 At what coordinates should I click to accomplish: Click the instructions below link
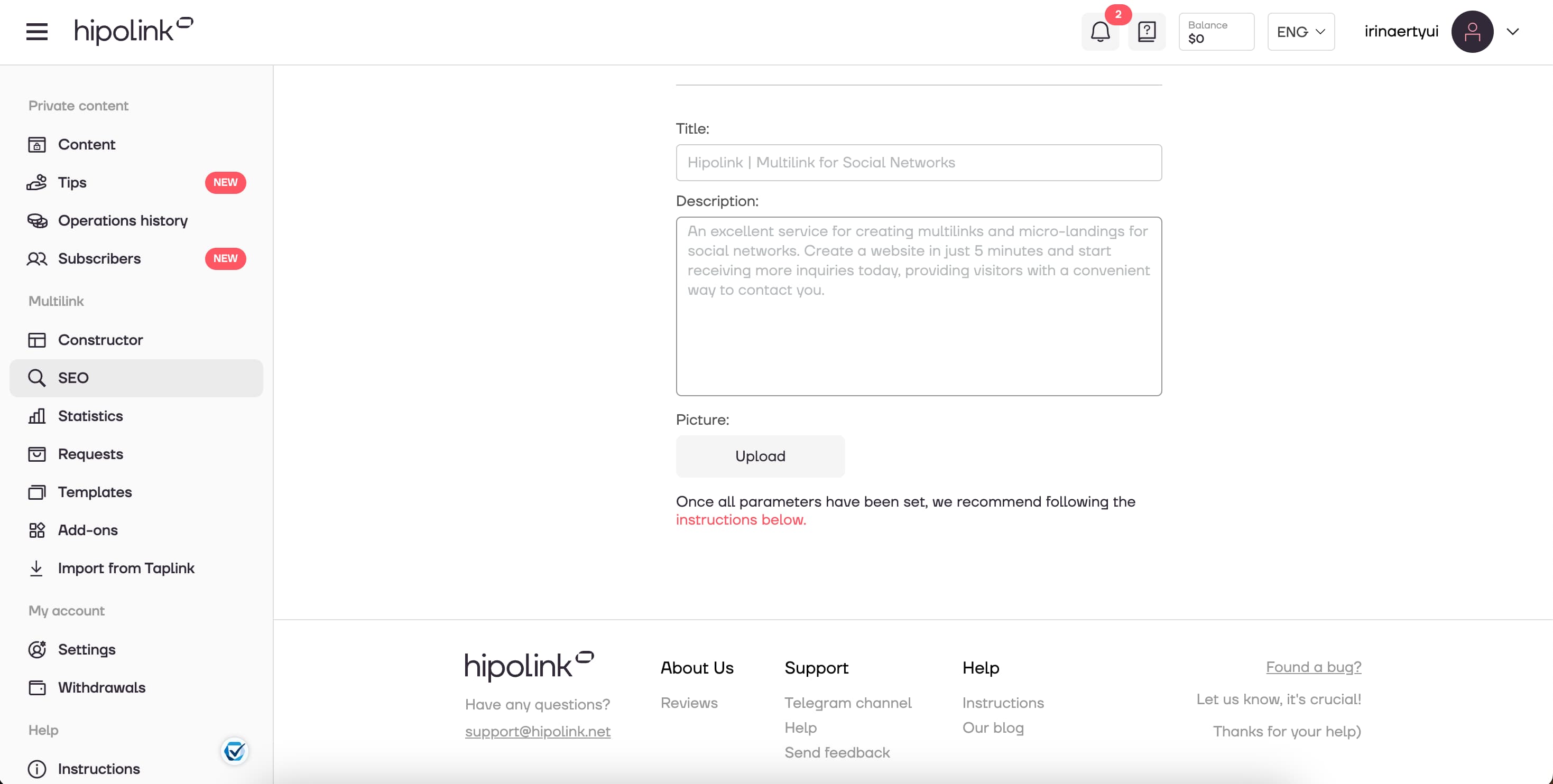tap(741, 519)
